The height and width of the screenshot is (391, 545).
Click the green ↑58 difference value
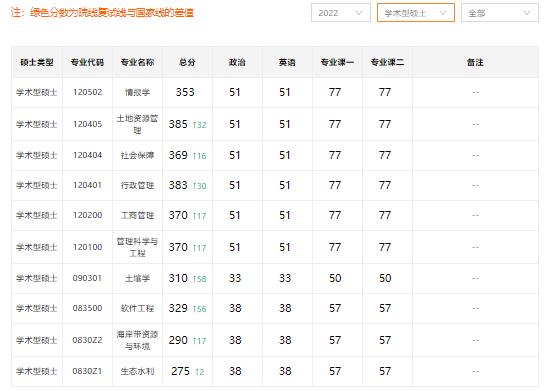pyautogui.click(x=200, y=279)
